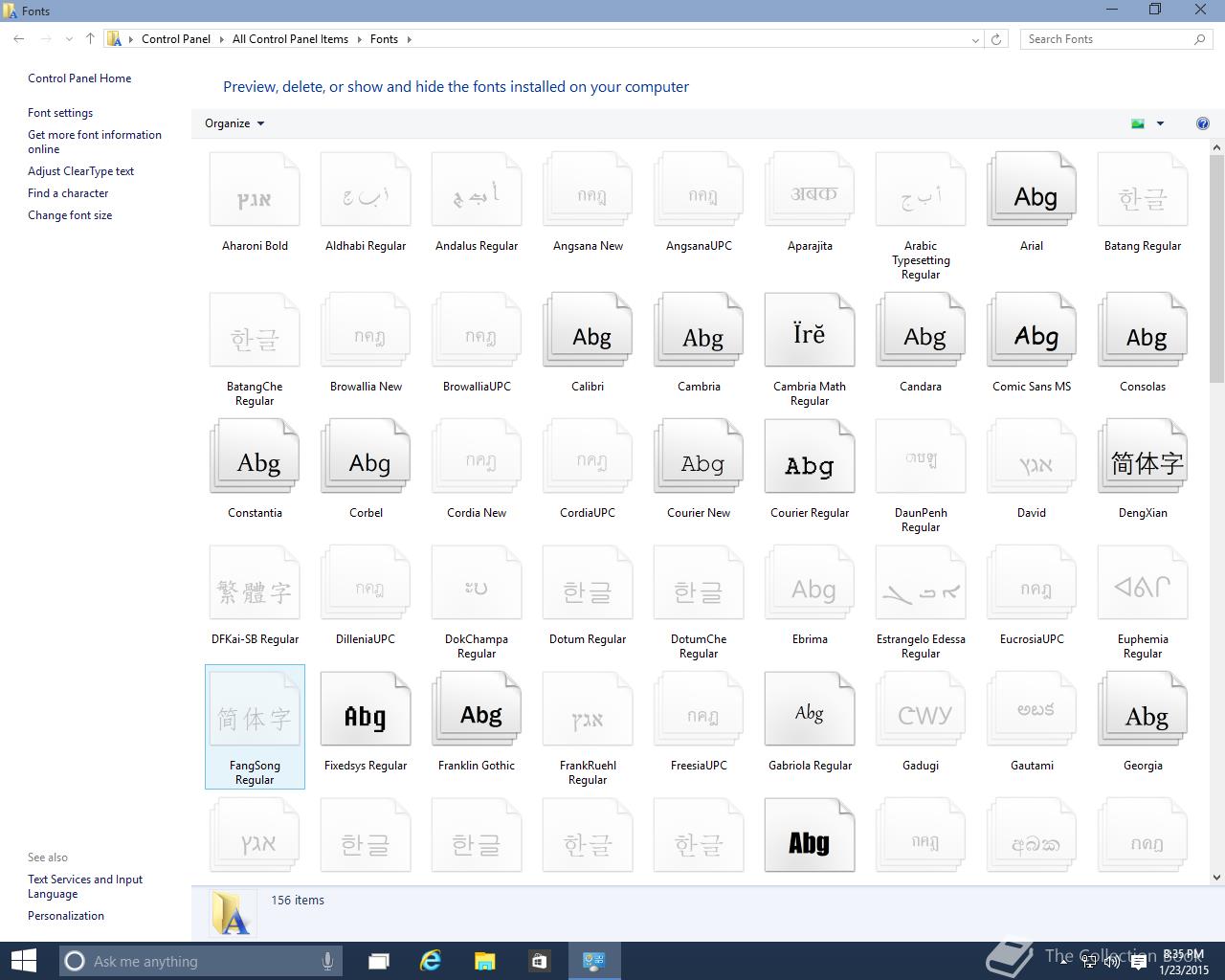This screenshot has height=980, width=1225.
Task: Open the Store app on taskbar
Action: 539,961
